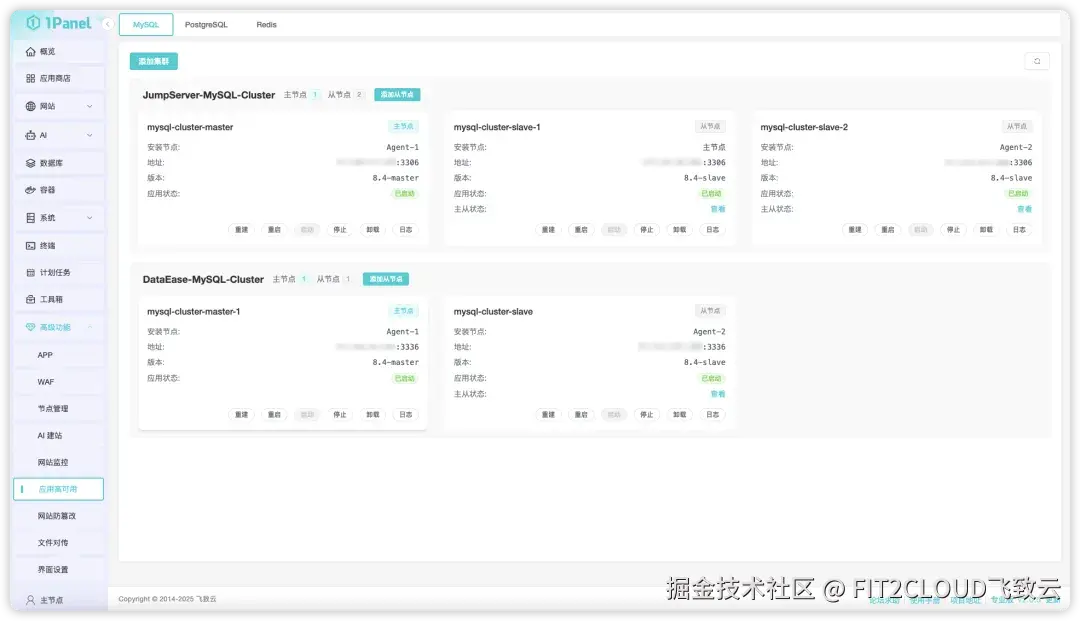Click 停止 on mysql-cluster-slave-2 card

953,230
